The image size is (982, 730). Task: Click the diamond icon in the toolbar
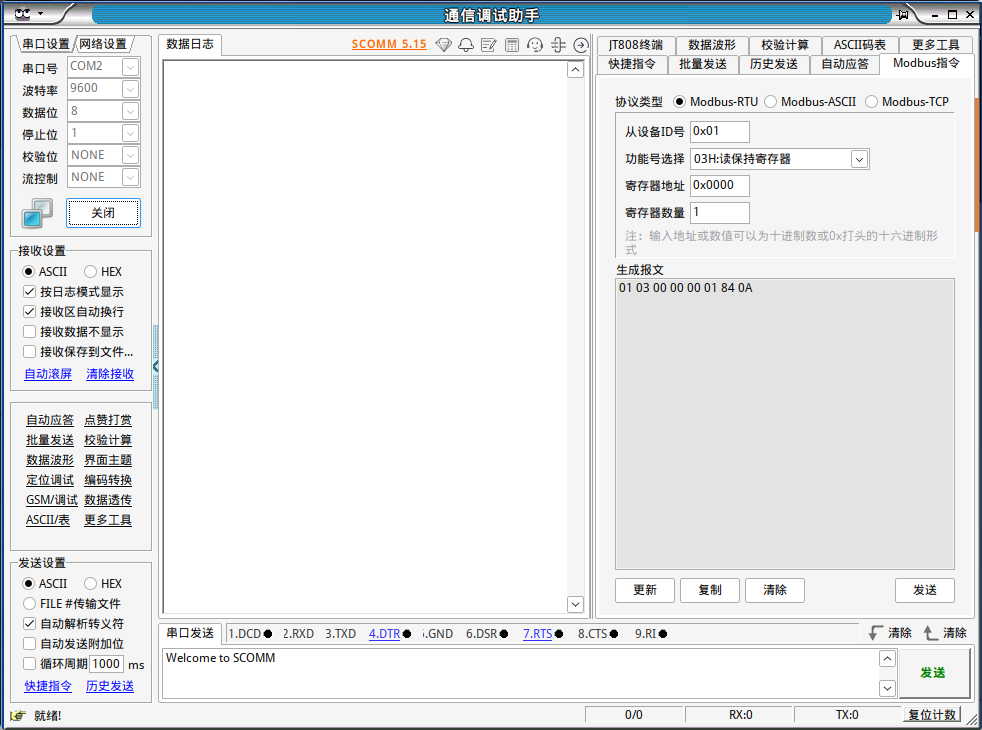443,45
